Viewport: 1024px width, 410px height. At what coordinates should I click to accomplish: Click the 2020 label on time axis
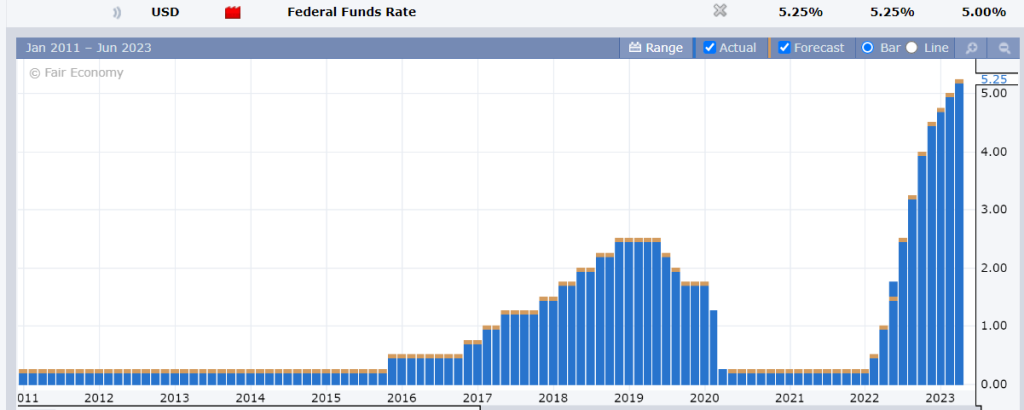pyautogui.click(x=705, y=398)
